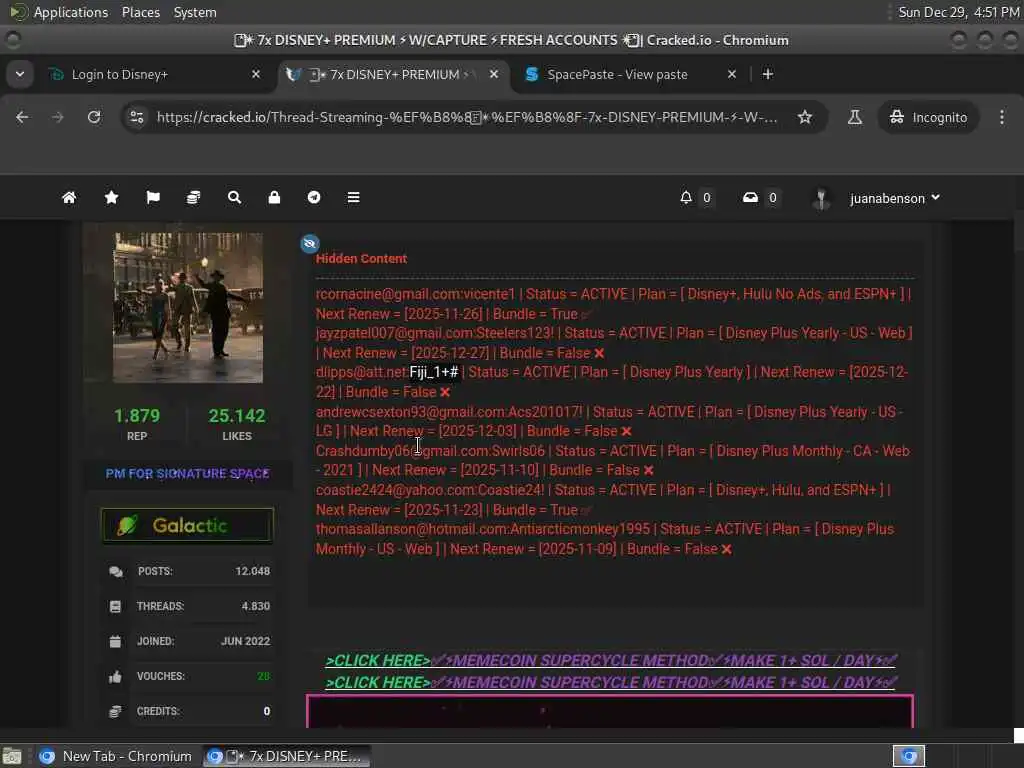Expand the juanabenson user dropdown
This screenshot has height=768, width=1024.
click(936, 197)
